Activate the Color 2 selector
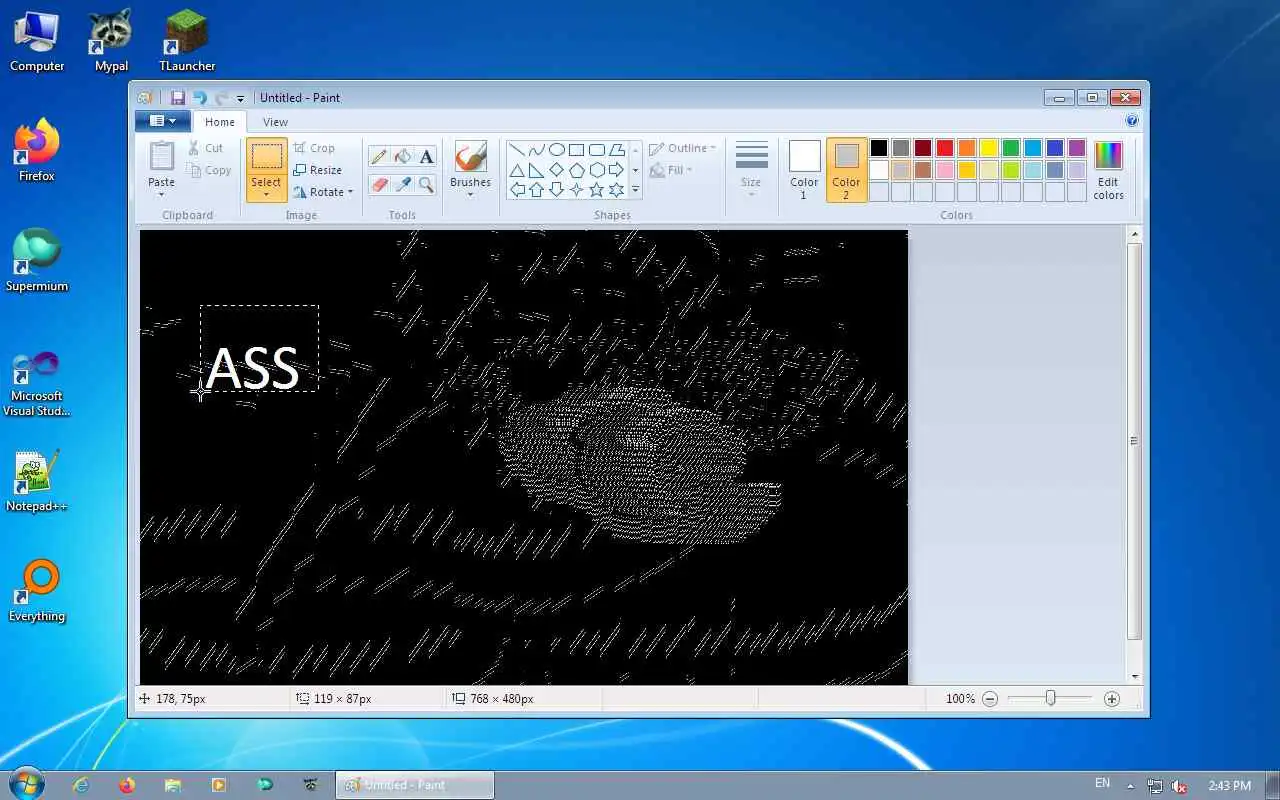Screen dimensions: 1280x800 [x=846, y=169]
